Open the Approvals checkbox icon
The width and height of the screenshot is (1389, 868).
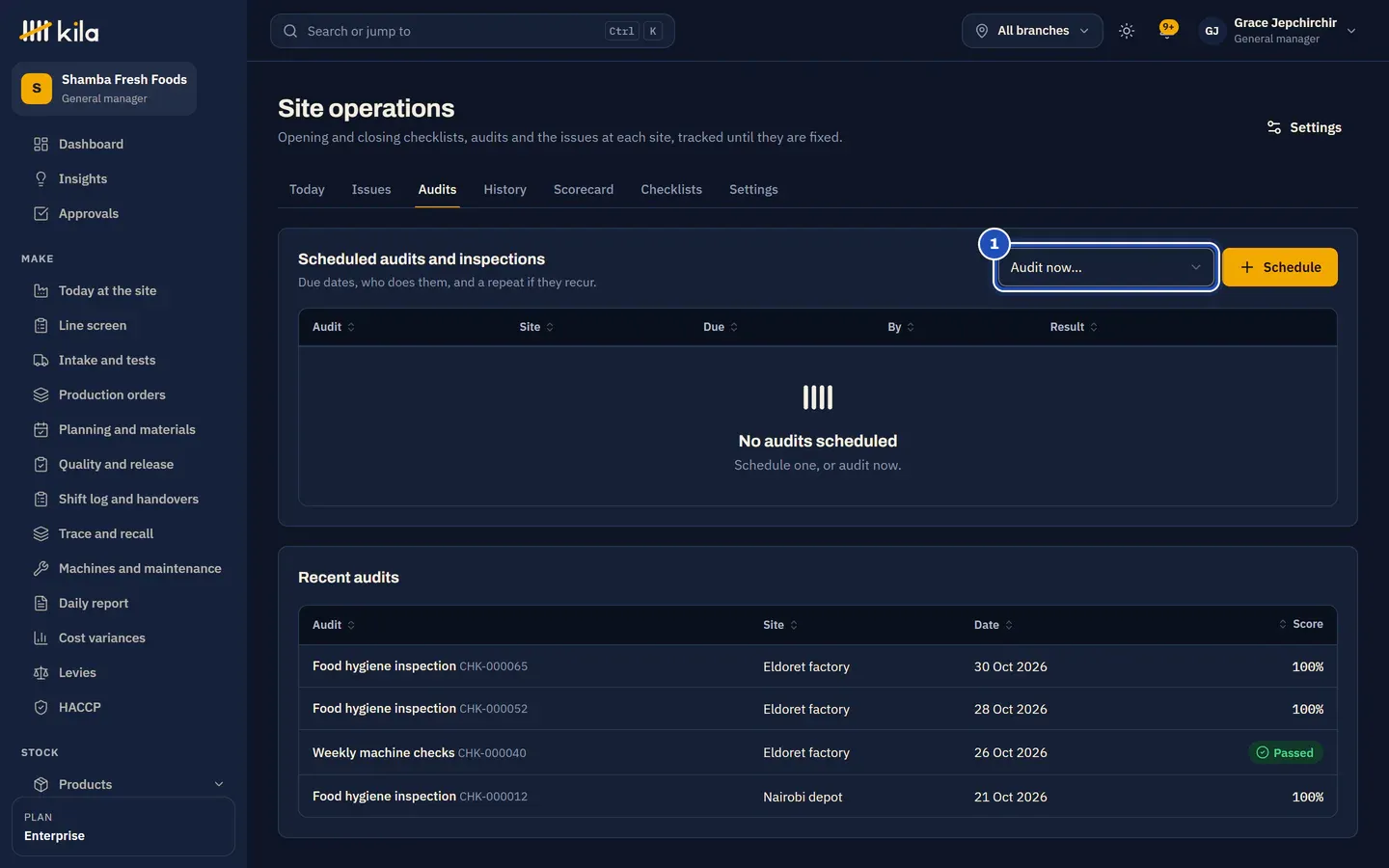tap(41, 214)
